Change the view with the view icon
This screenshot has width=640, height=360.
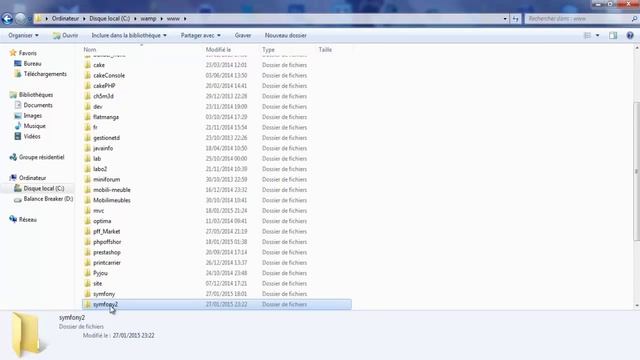587,36
